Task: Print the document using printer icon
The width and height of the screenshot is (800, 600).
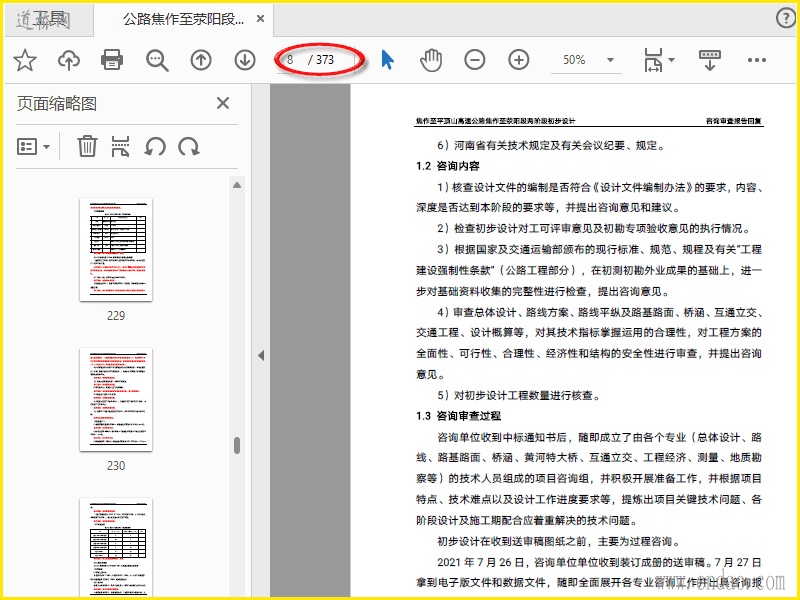Action: point(112,60)
